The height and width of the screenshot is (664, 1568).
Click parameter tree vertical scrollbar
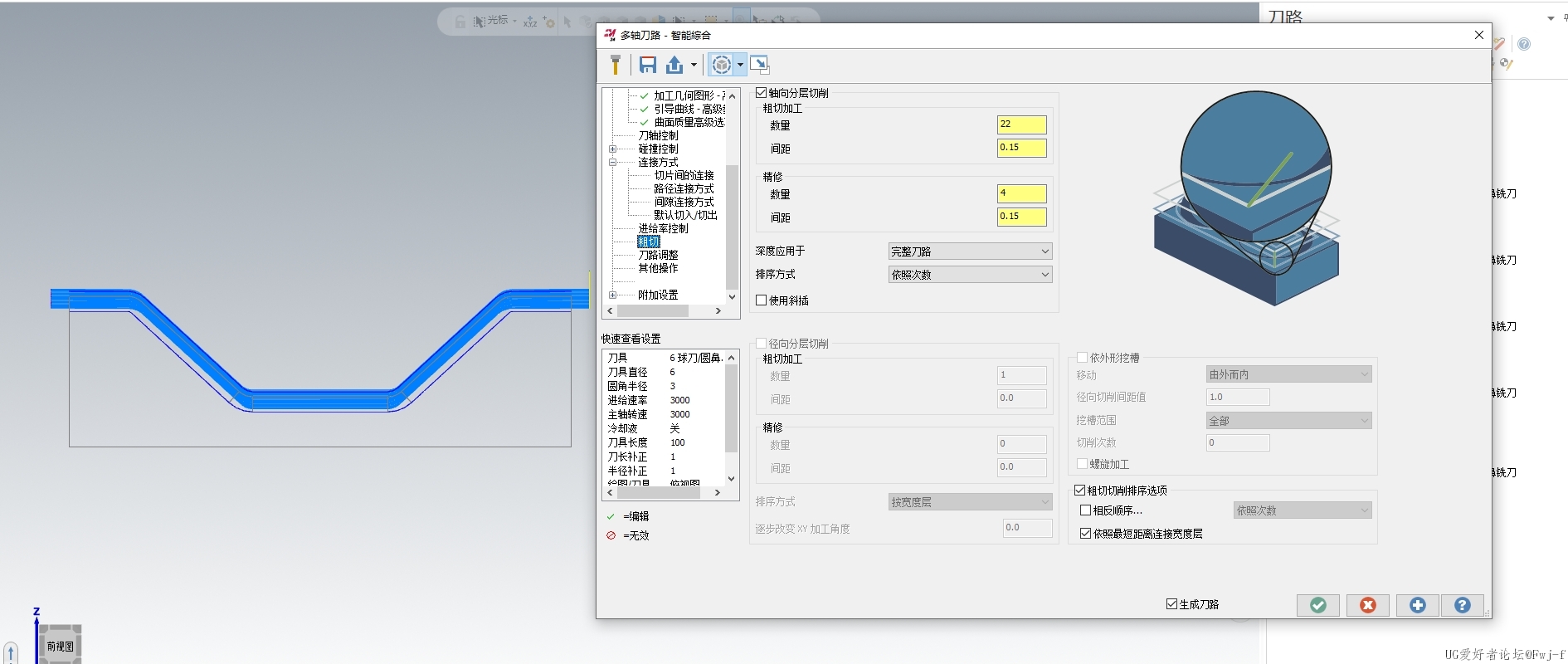click(x=732, y=227)
